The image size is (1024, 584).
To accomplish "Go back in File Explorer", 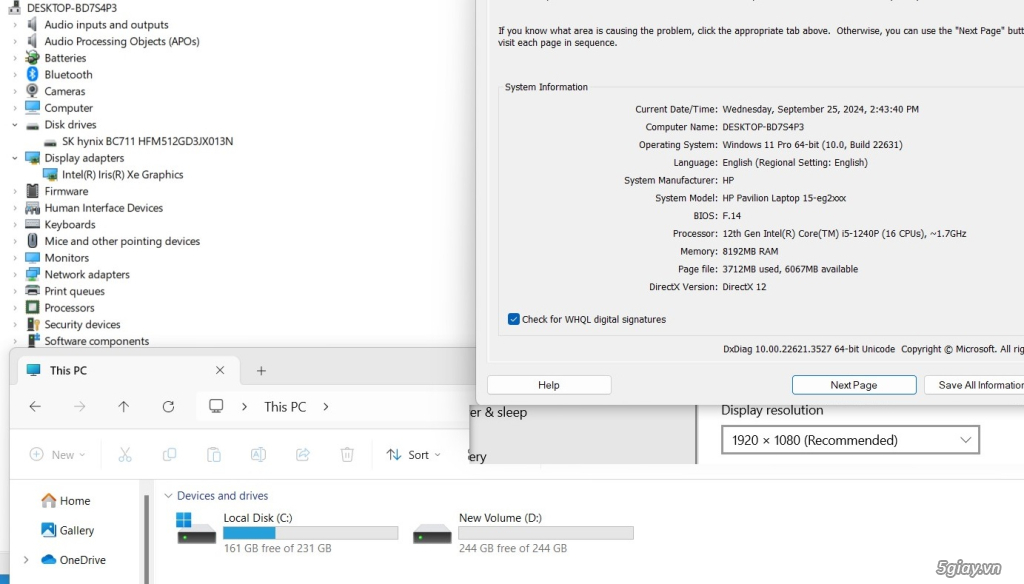I will (35, 406).
